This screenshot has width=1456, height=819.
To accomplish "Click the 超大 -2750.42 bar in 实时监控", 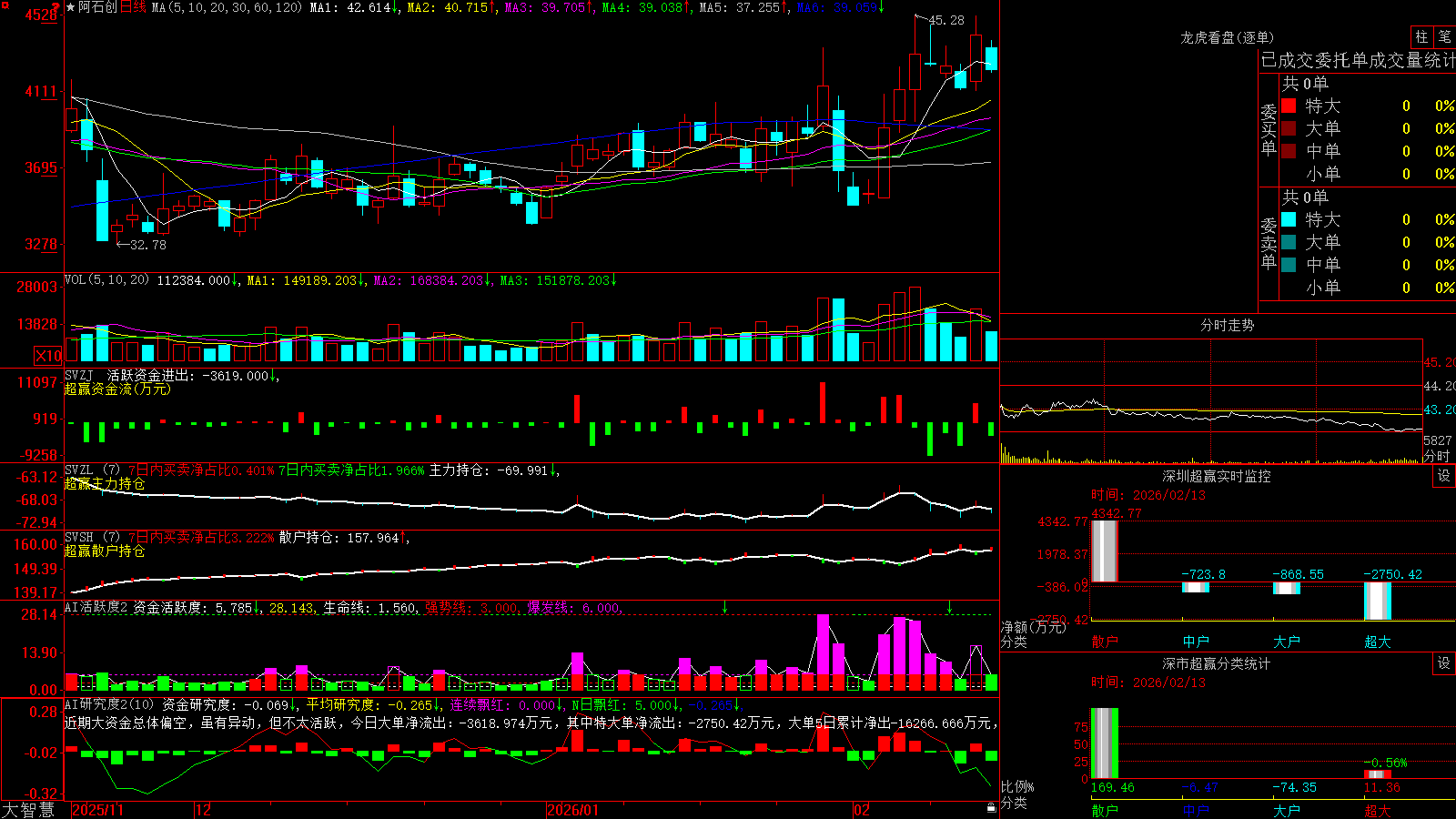I will click(x=1378, y=601).
